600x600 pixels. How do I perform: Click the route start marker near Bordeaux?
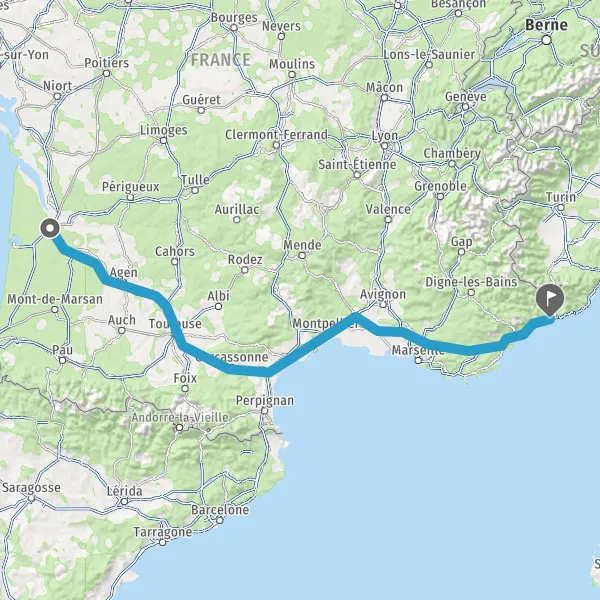50,228
